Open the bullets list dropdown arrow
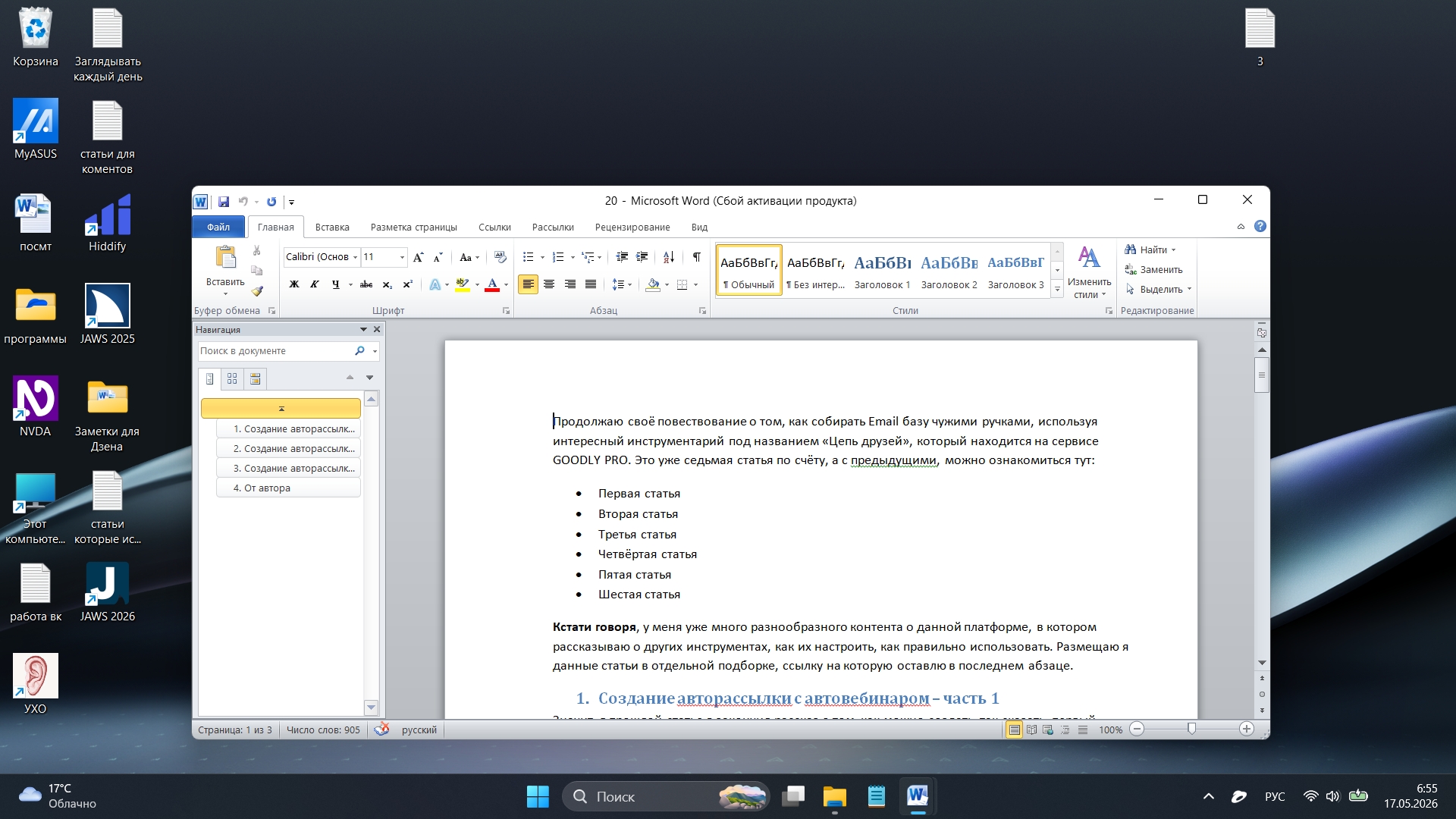Screen dimensions: 1456x819 [x=542, y=257]
